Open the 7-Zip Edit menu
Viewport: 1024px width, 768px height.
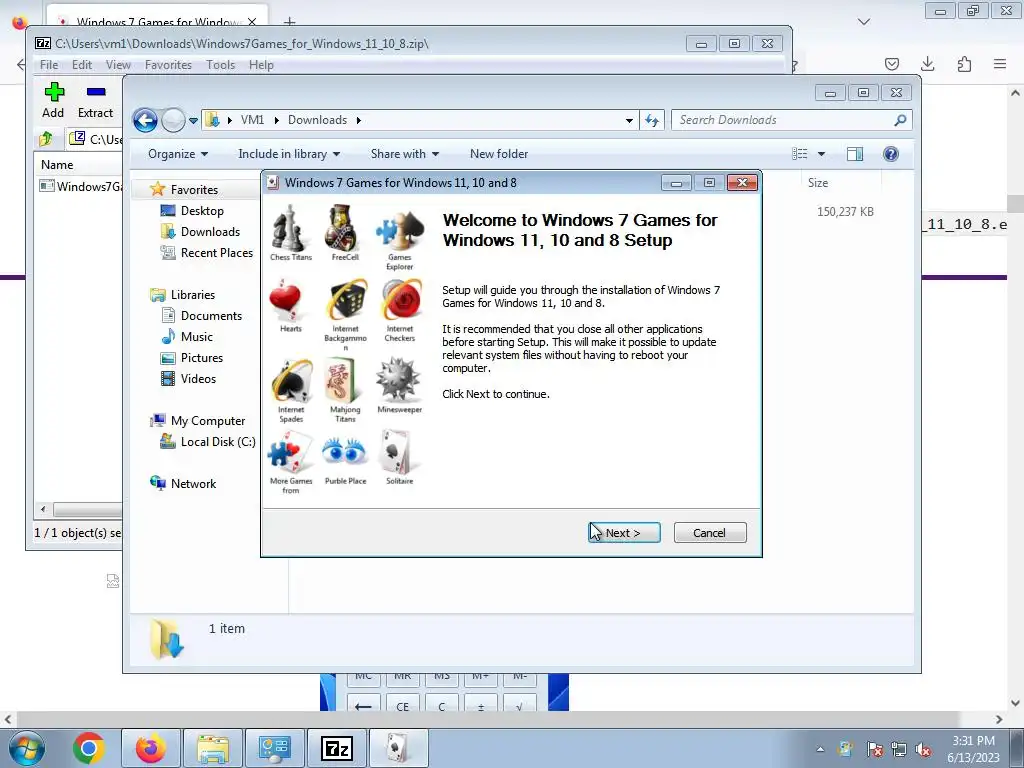82,65
